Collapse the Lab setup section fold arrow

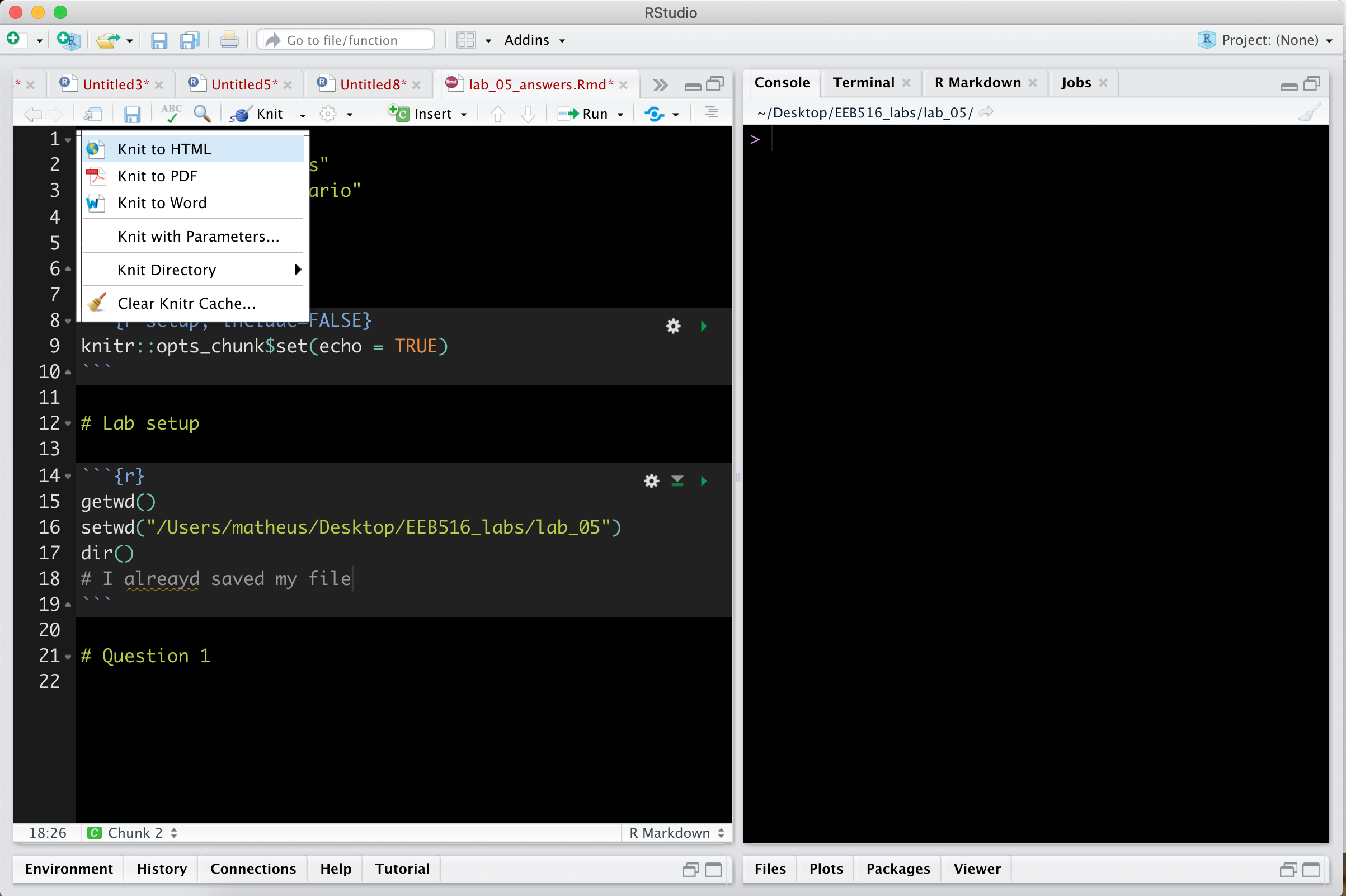pyautogui.click(x=68, y=424)
